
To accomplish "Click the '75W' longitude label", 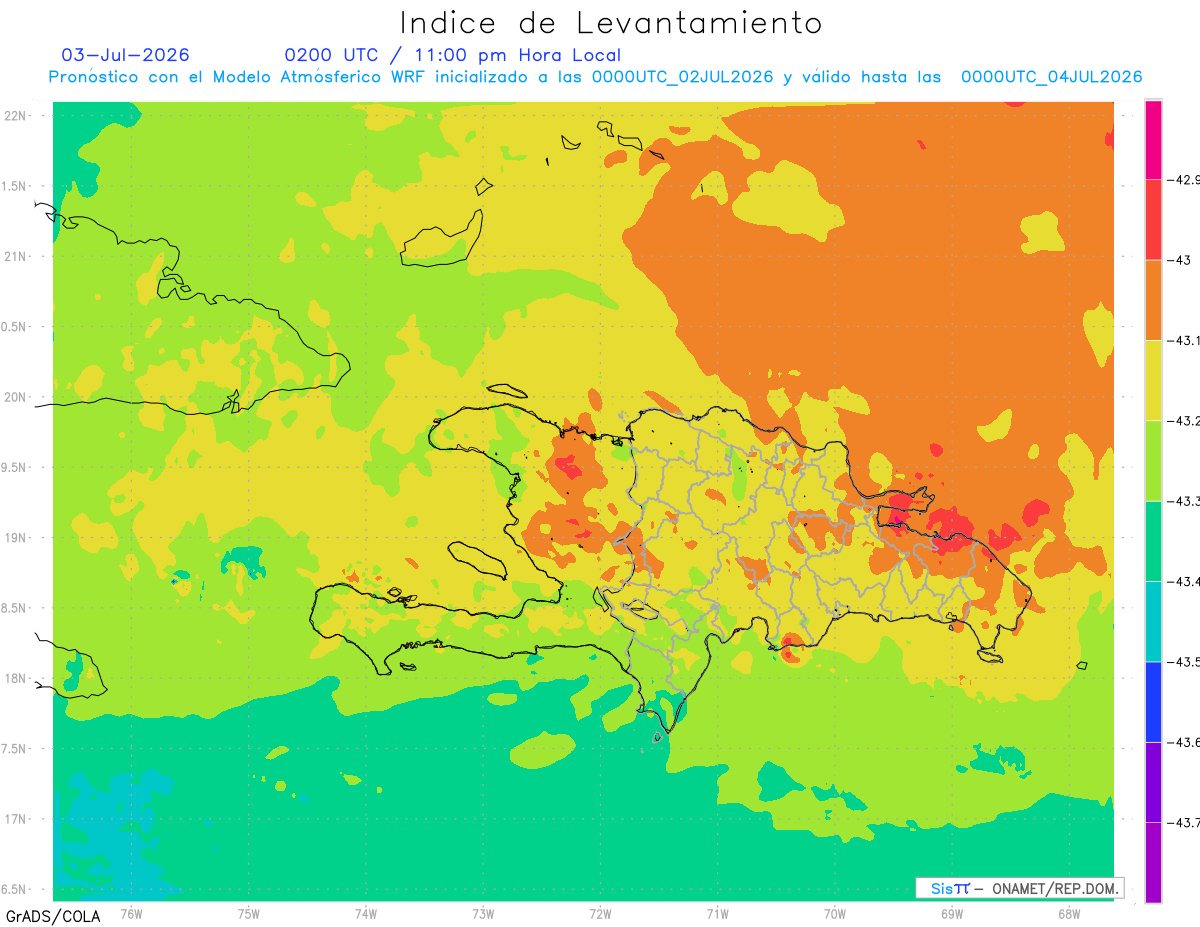I will [249, 913].
